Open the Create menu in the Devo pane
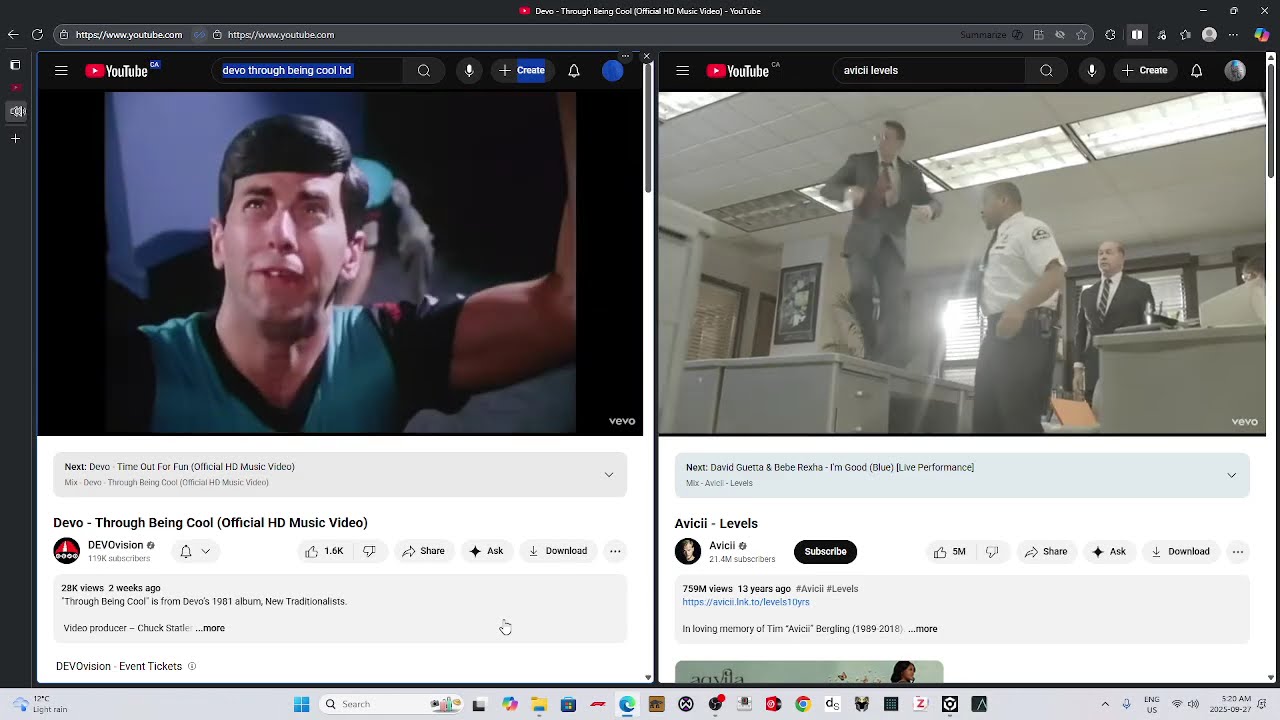Image resolution: width=1280 pixels, height=720 pixels. pyautogui.click(x=521, y=71)
